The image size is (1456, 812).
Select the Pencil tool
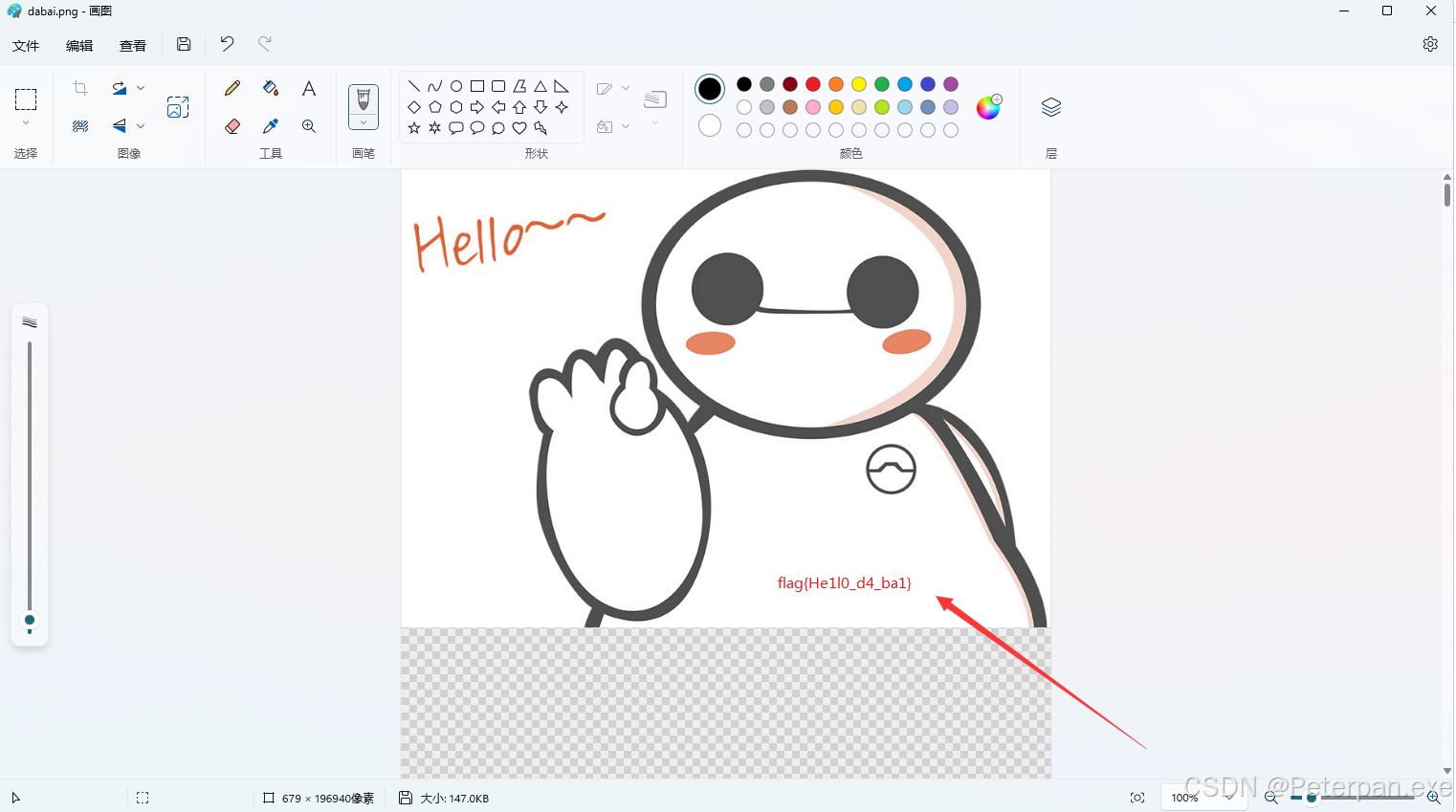point(232,88)
